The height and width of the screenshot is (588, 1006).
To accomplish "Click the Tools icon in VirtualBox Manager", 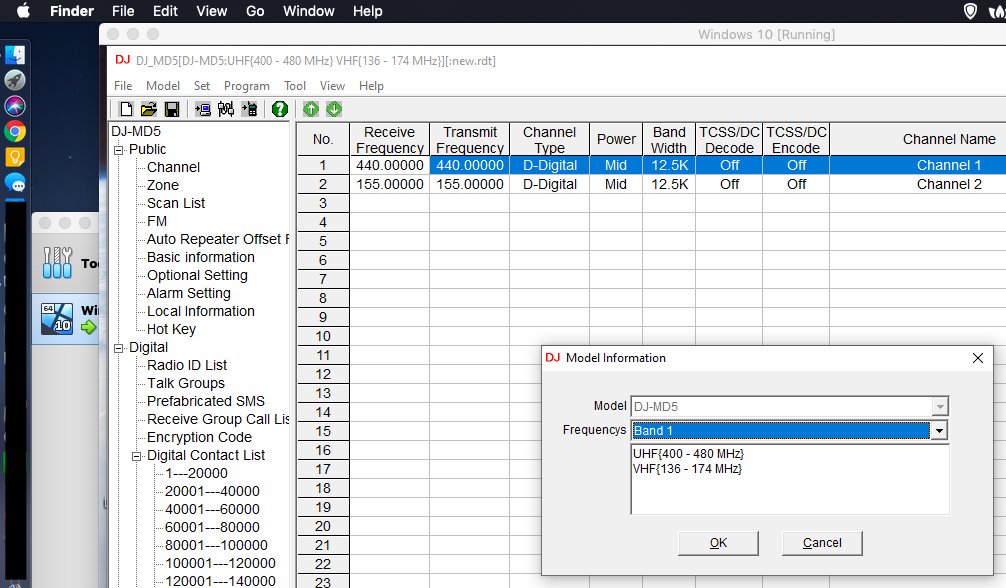I will tap(57, 263).
